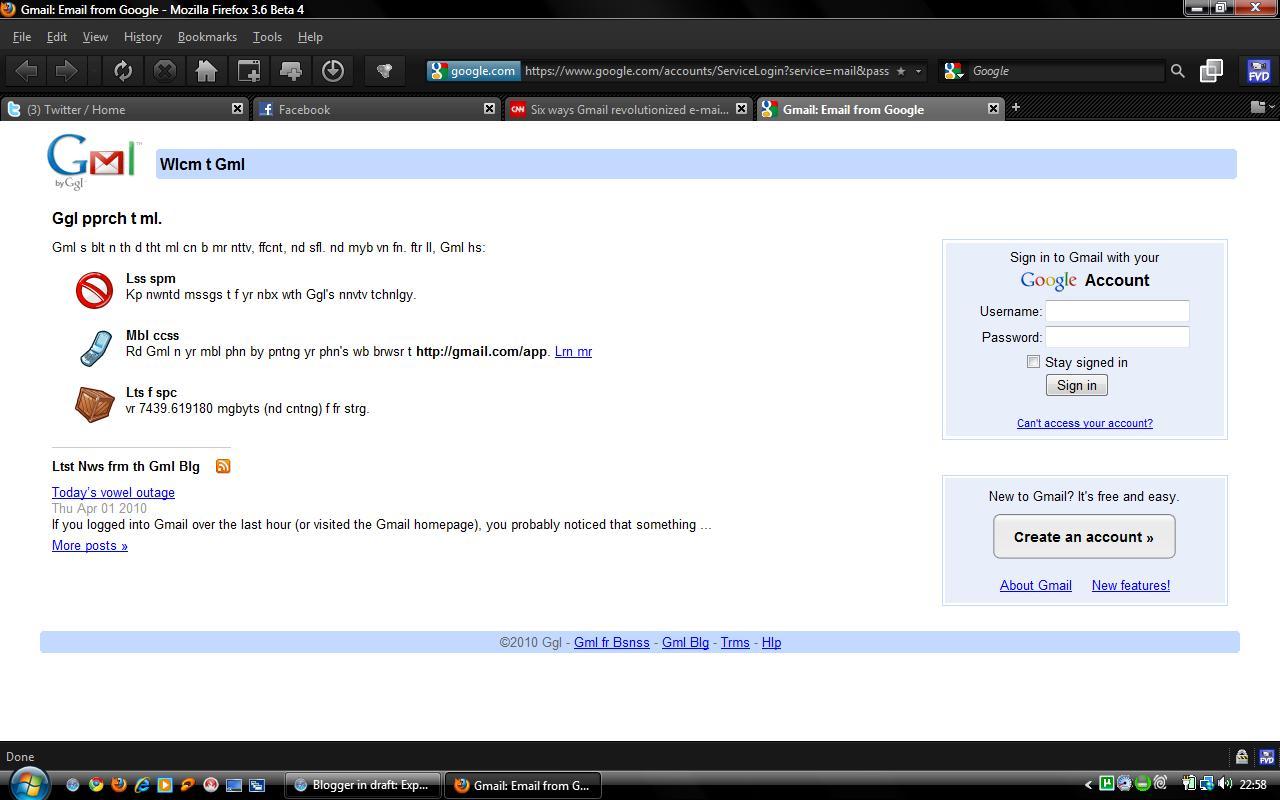
Task: Open a new tab with plus button
Action: pyautogui.click(x=1016, y=107)
